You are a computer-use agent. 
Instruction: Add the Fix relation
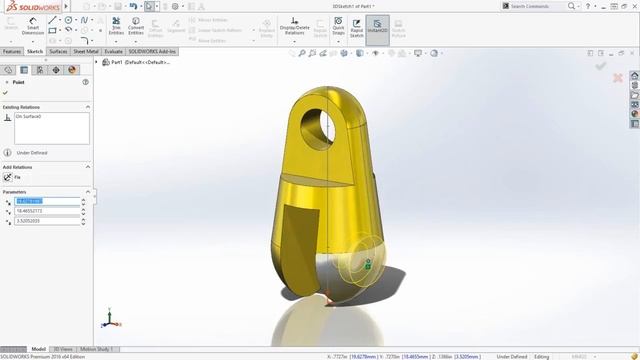(x=12, y=177)
